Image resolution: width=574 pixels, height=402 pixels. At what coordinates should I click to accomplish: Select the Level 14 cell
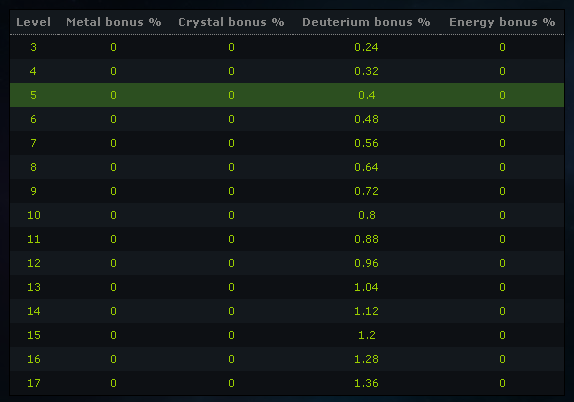point(34,311)
